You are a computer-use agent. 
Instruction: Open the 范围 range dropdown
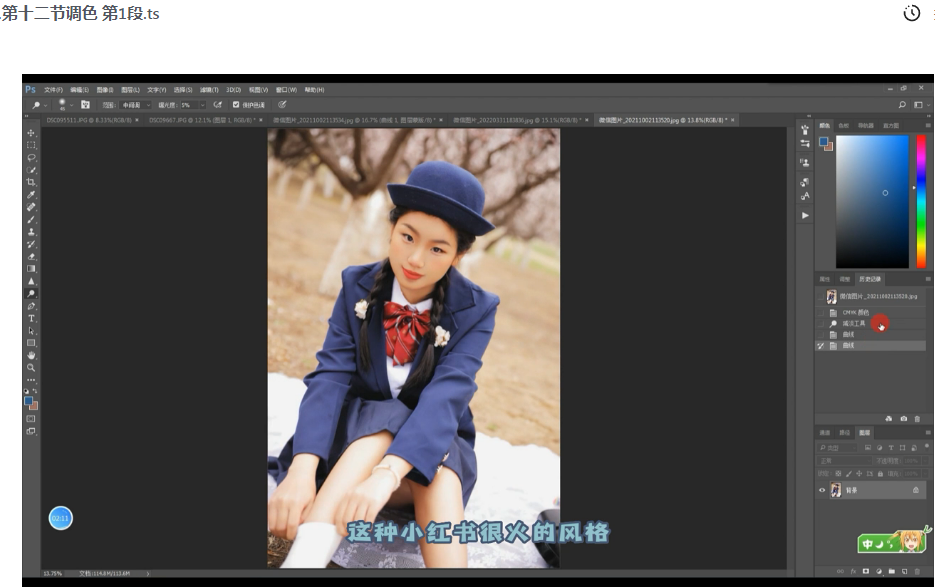(x=135, y=105)
